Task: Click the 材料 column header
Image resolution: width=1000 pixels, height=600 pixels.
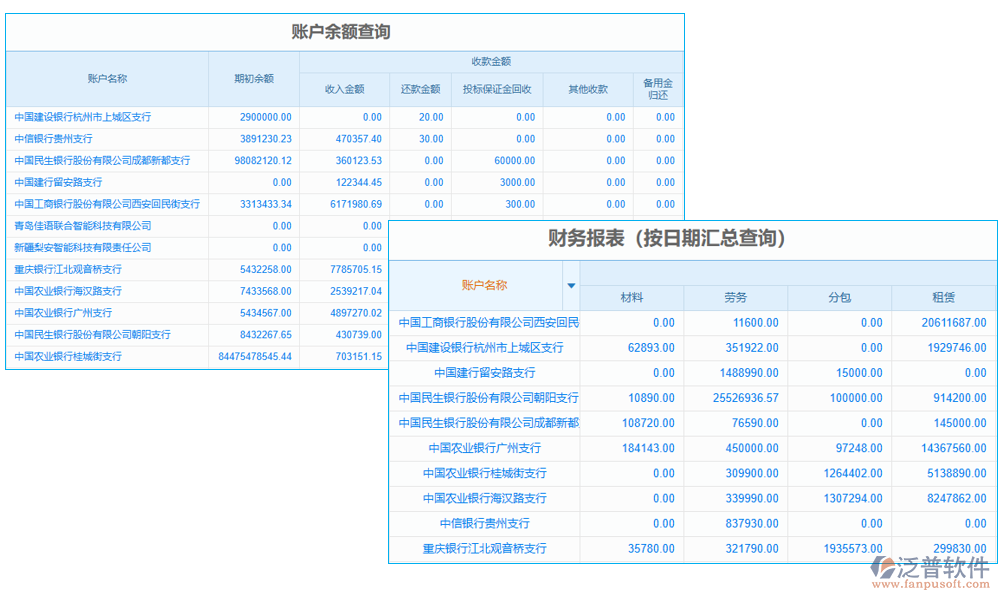Action: (x=632, y=297)
